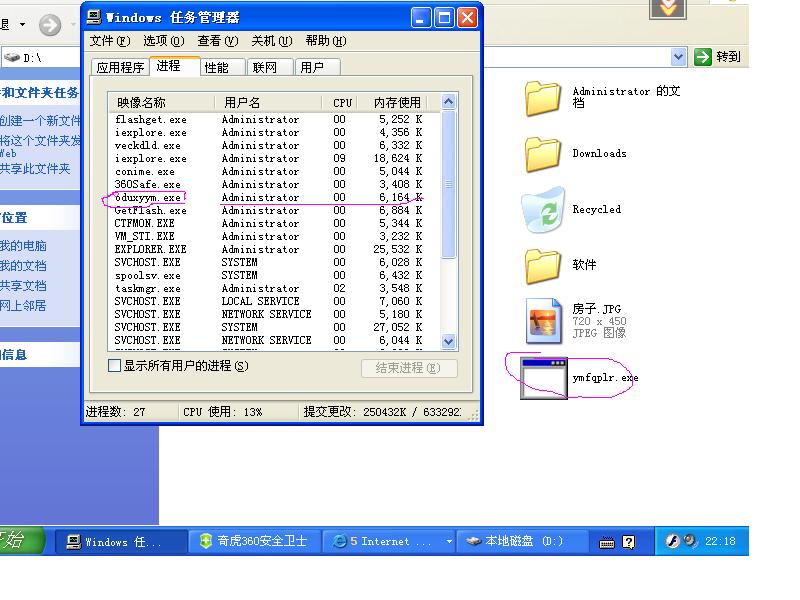Viewport: 800px width, 600px height.
Task: Click the 360 shield taskbar icon
Action: [206, 541]
